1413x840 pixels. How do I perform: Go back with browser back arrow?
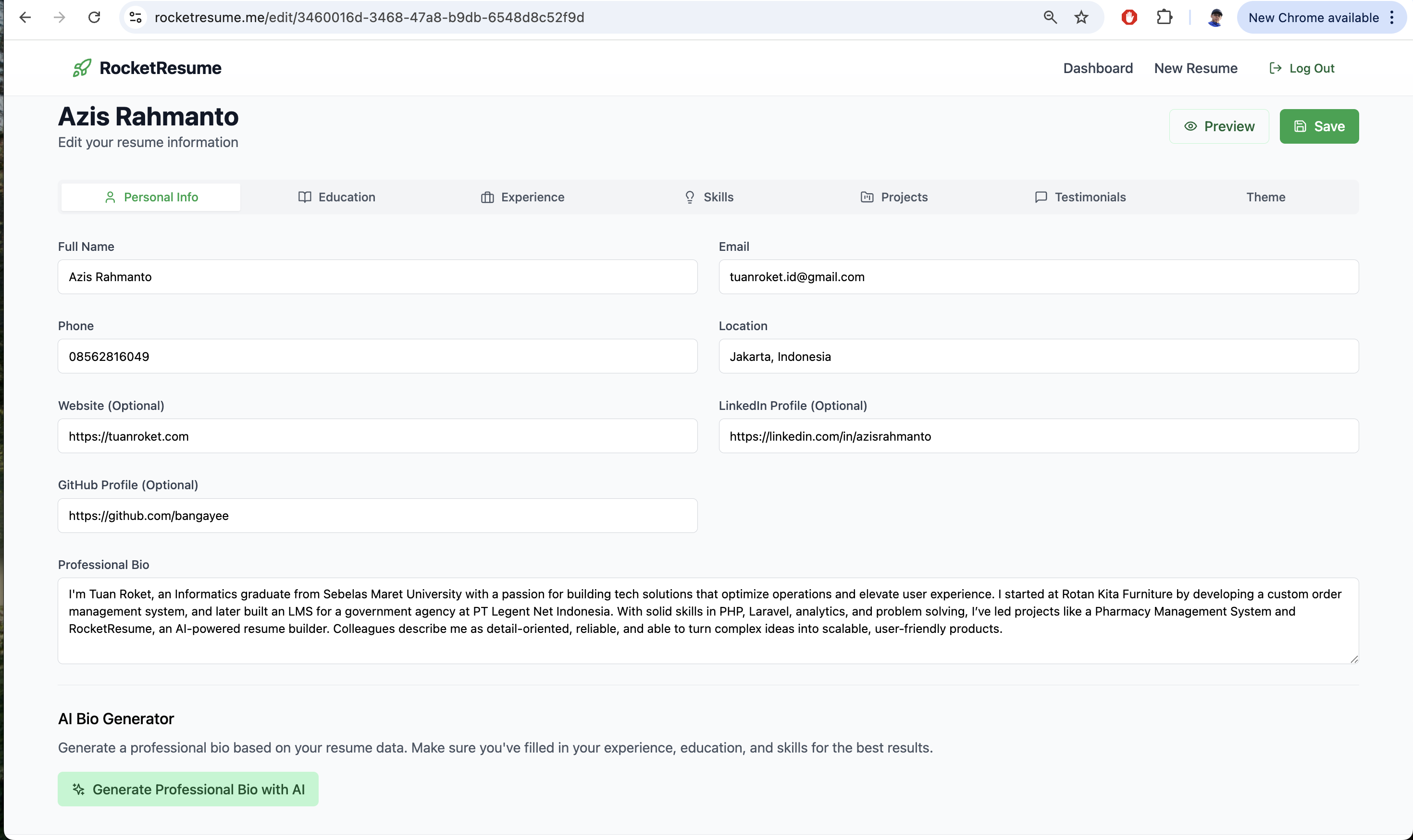coord(25,18)
